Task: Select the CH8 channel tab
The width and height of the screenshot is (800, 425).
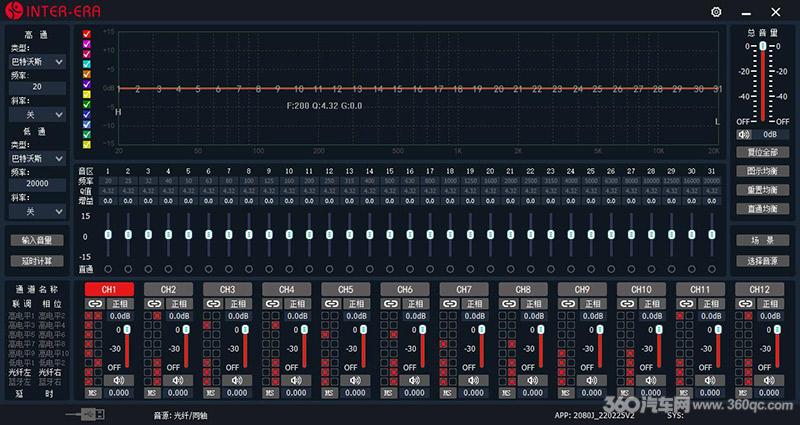Action: click(x=523, y=289)
